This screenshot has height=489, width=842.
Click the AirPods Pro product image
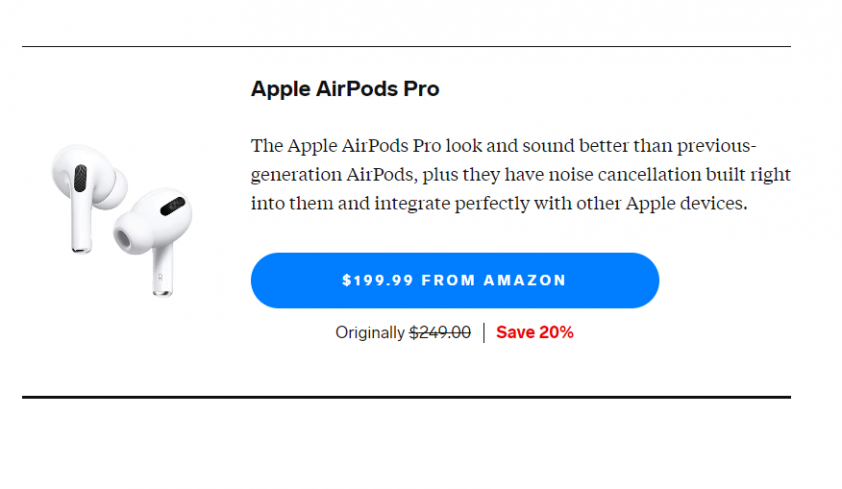click(x=122, y=220)
